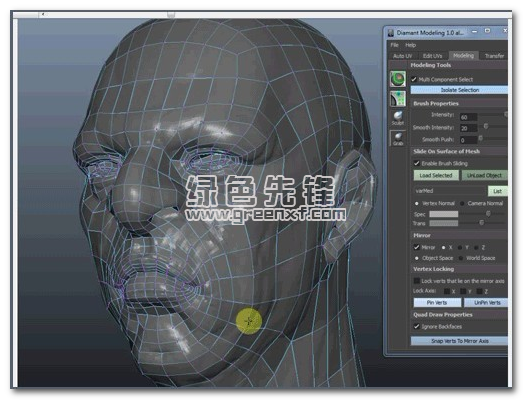The width and height of the screenshot is (523, 400).
Task: Switch to the Edit UVs tab
Action: click(x=432, y=56)
